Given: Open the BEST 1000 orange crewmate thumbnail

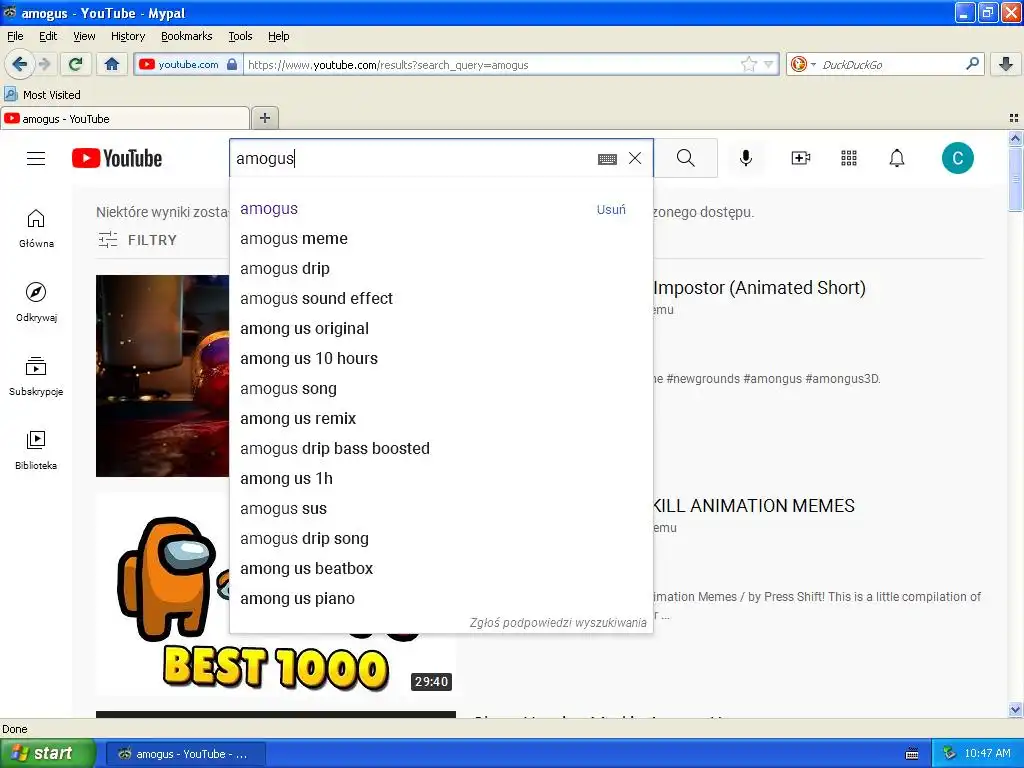Looking at the screenshot, I should pos(276,594).
